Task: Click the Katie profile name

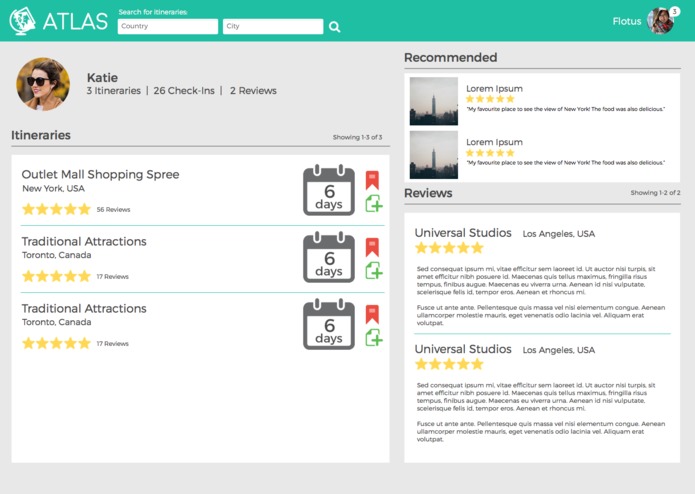Action: (x=102, y=78)
